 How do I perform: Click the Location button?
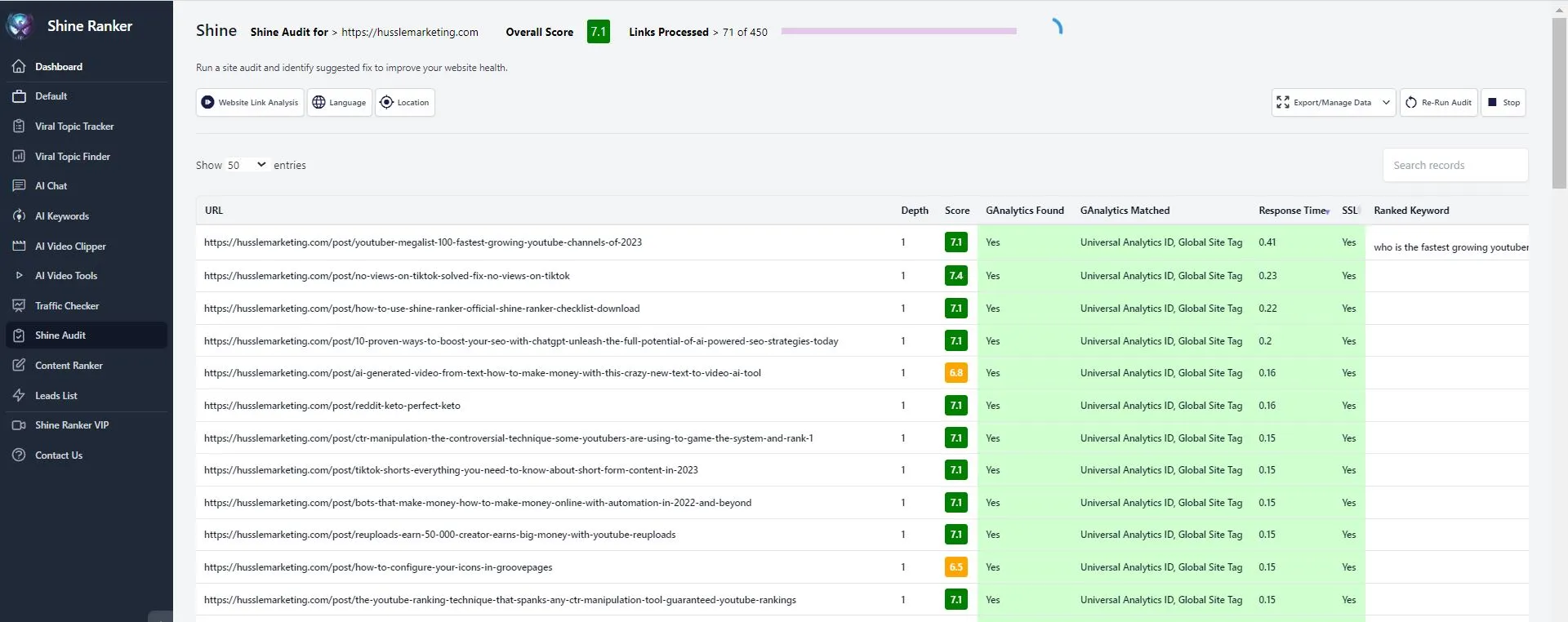pos(405,103)
